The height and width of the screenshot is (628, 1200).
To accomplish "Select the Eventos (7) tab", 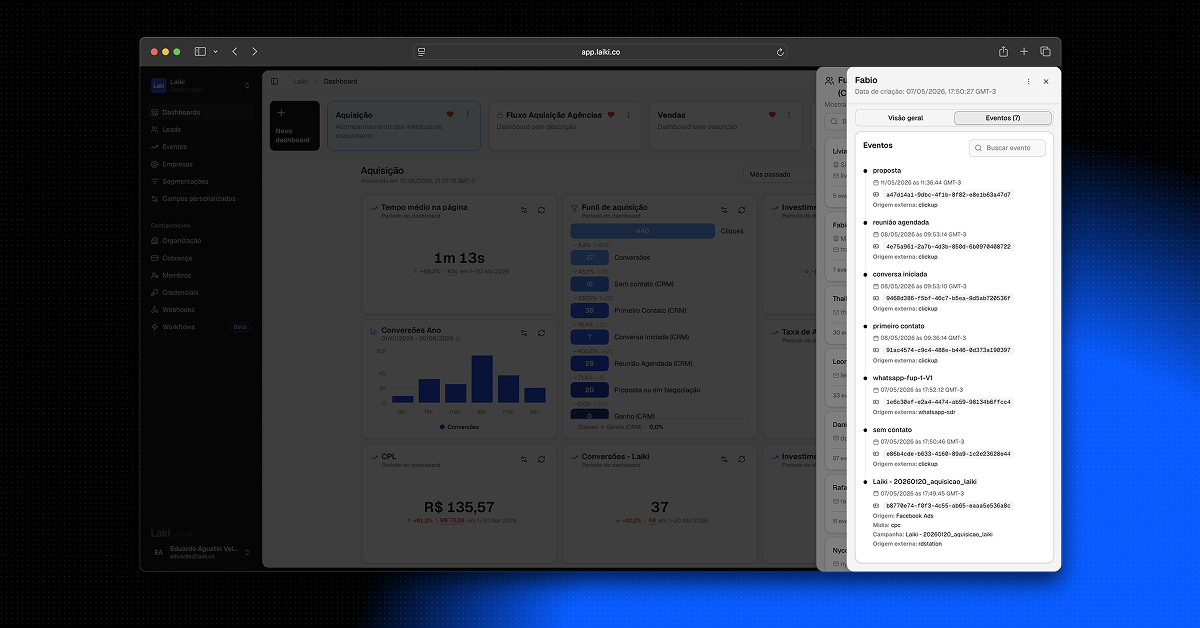I will click(x=1002, y=118).
